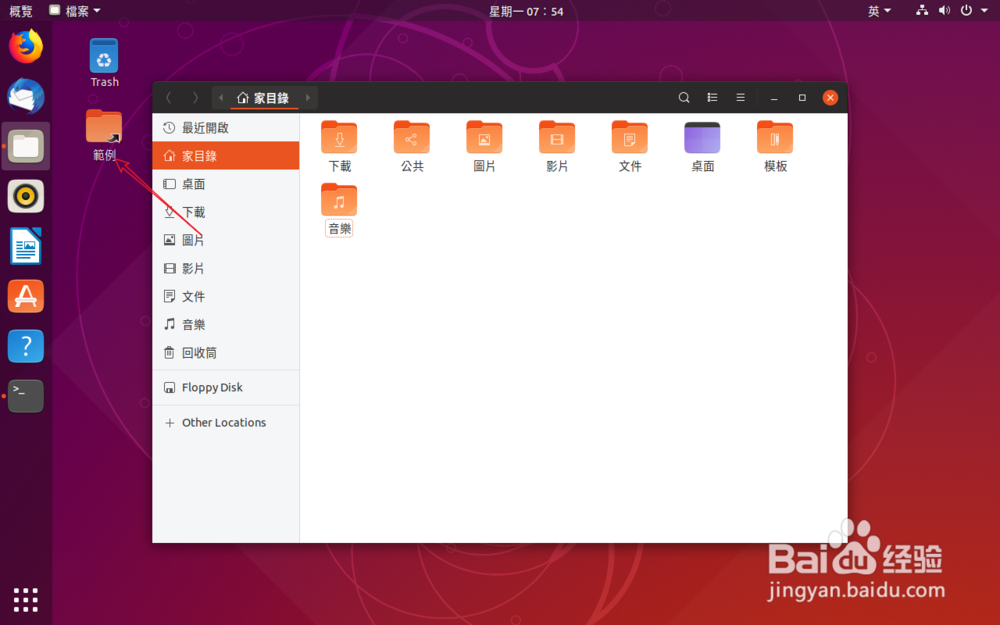Select 影片 in sidebar

click(x=226, y=268)
